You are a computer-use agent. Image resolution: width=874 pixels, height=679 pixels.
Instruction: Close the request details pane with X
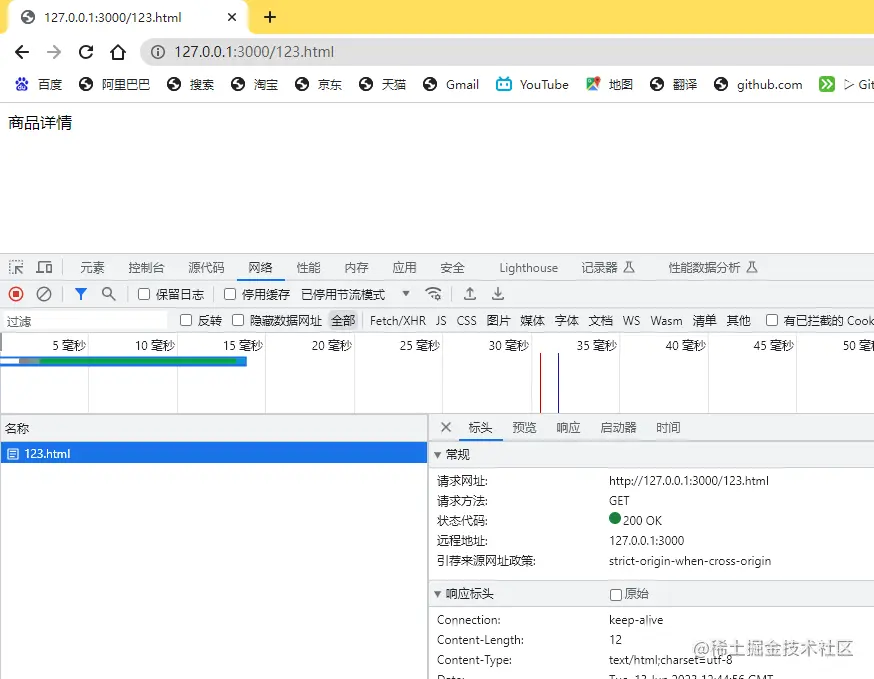coord(446,428)
